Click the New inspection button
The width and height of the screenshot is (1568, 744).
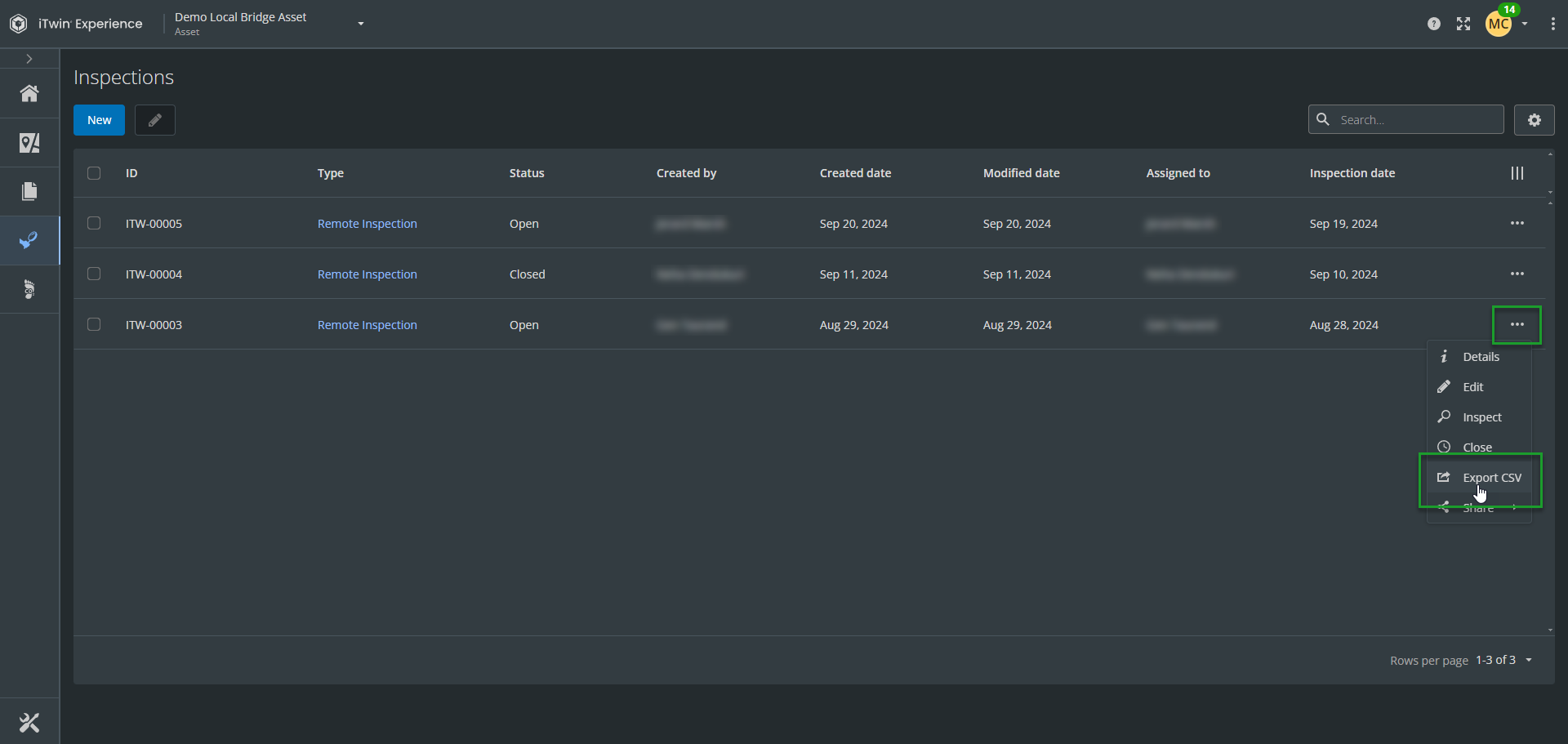pos(99,120)
